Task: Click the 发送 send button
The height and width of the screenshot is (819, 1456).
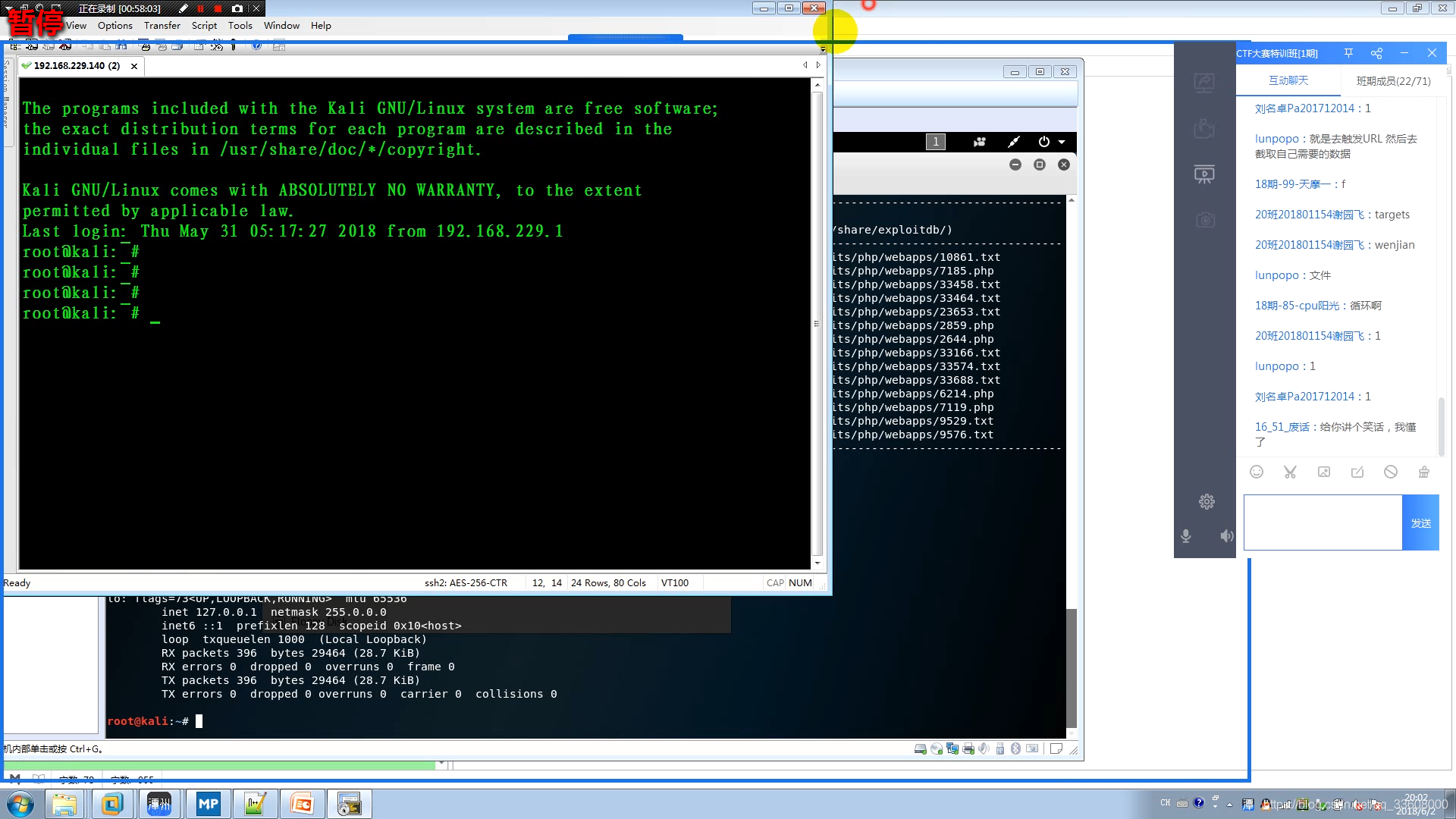Action: click(x=1420, y=522)
